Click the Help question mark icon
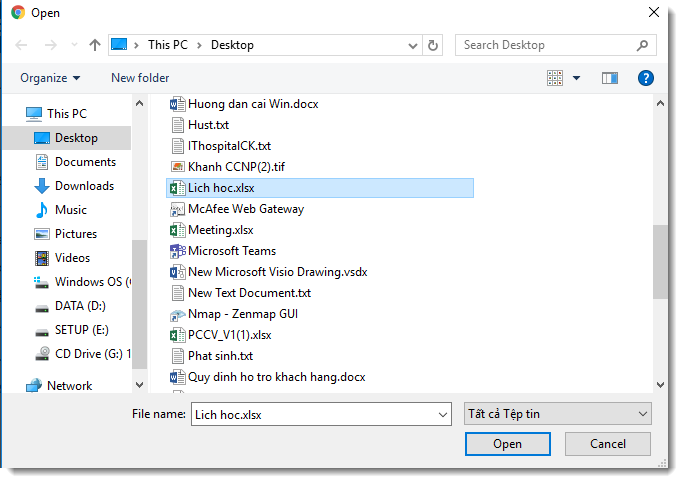683x483 pixels. 645,78
